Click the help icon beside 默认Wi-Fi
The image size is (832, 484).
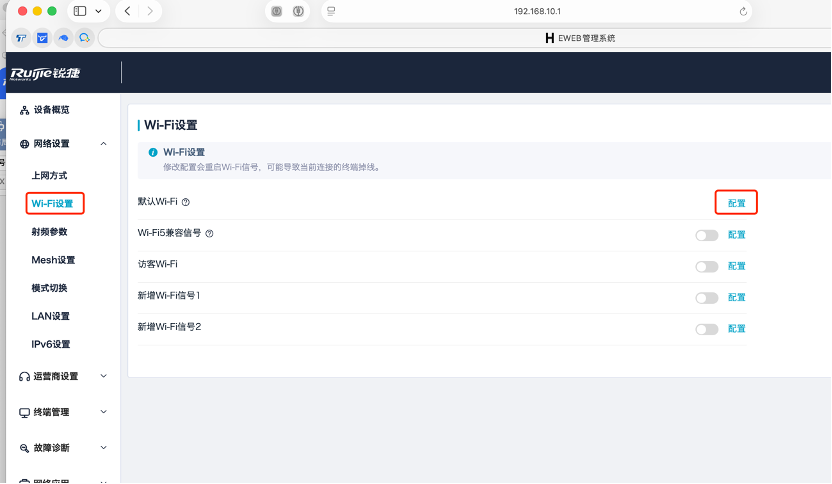pos(186,202)
